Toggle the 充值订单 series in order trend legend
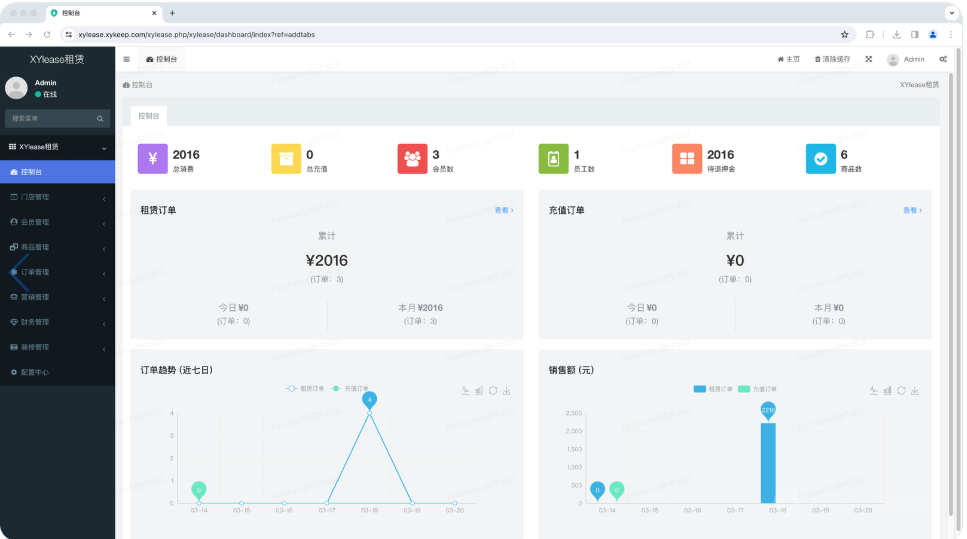The image size is (967, 539). (351, 388)
